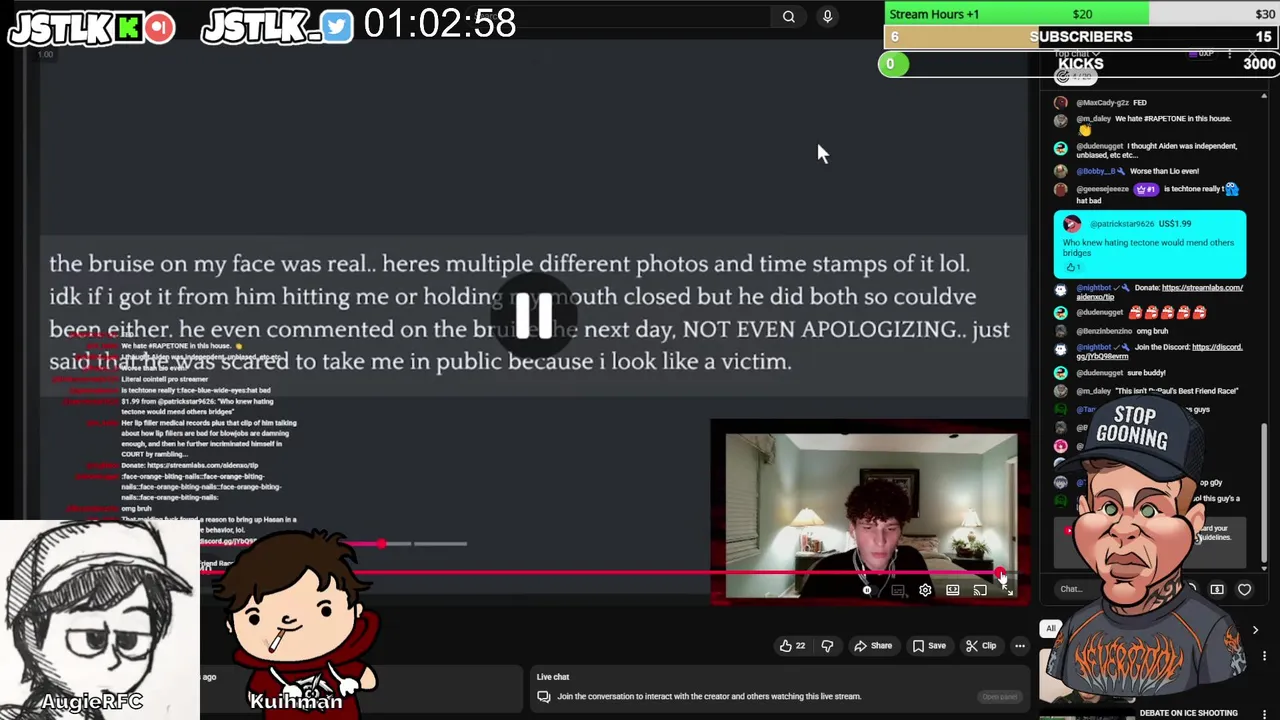Screen dimensions: 1280x720
Task: Open more actions with the three-dot button
Action: click(1019, 646)
